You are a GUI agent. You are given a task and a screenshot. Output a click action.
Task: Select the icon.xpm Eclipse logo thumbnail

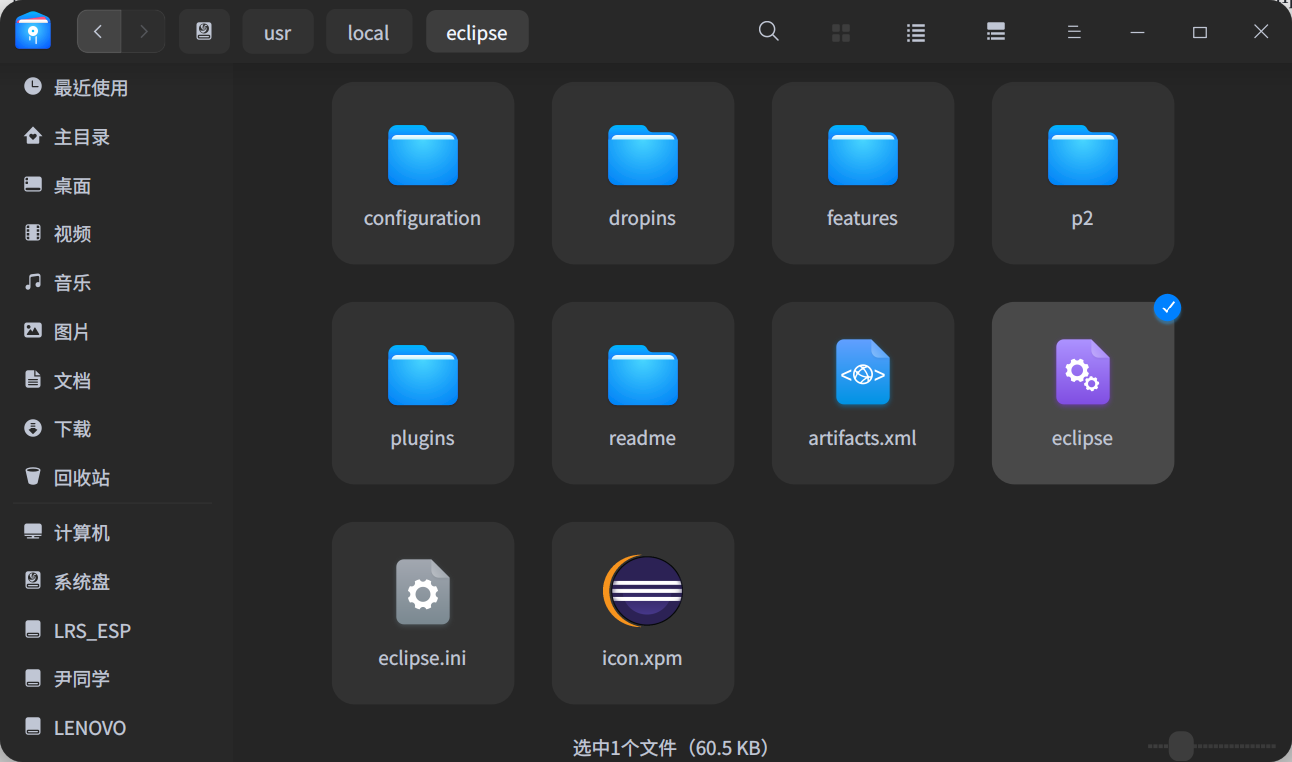click(x=643, y=591)
